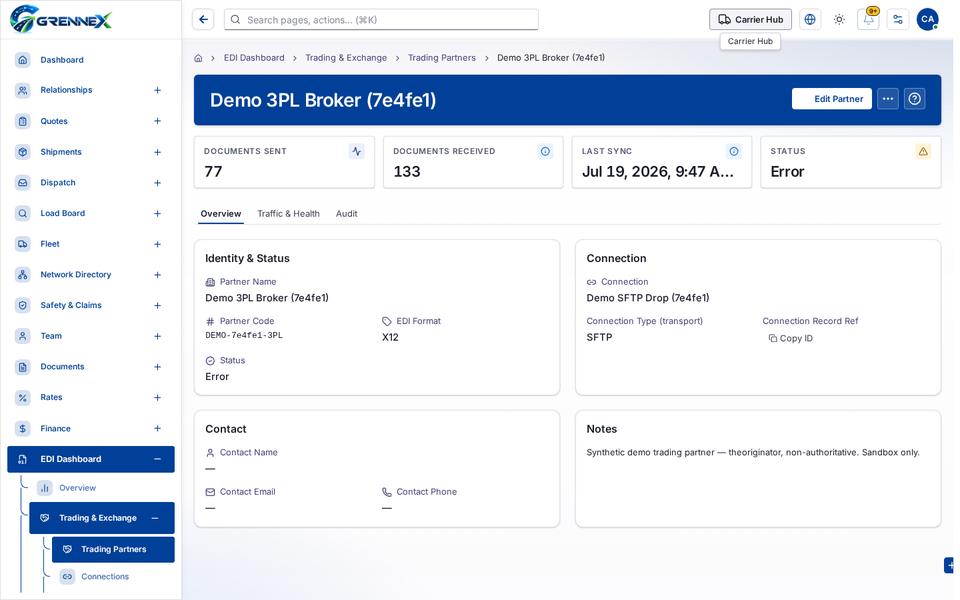Toggle the light theme sun icon

coord(839,20)
